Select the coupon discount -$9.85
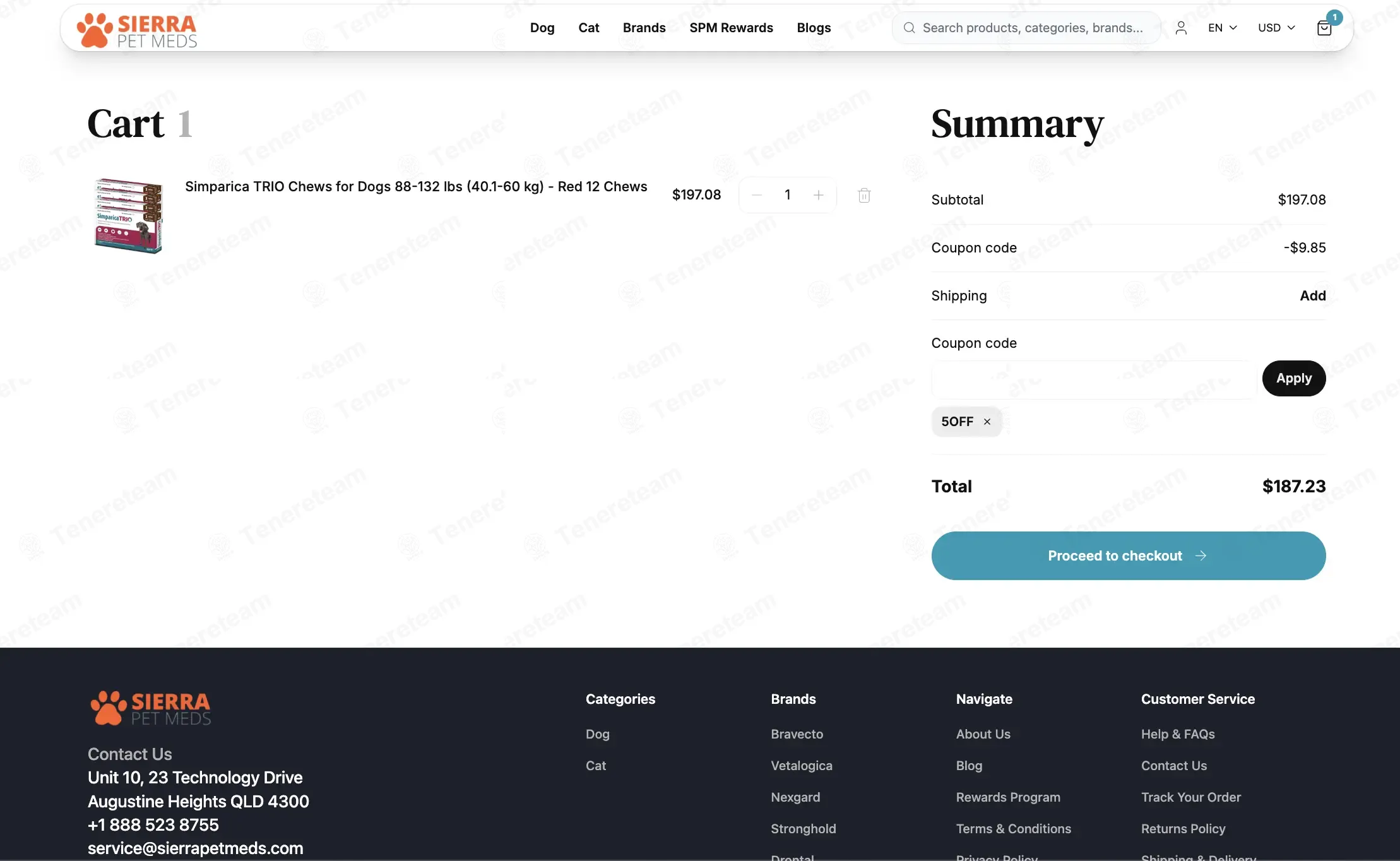The image size is (1400, 861). point(1305,248)
